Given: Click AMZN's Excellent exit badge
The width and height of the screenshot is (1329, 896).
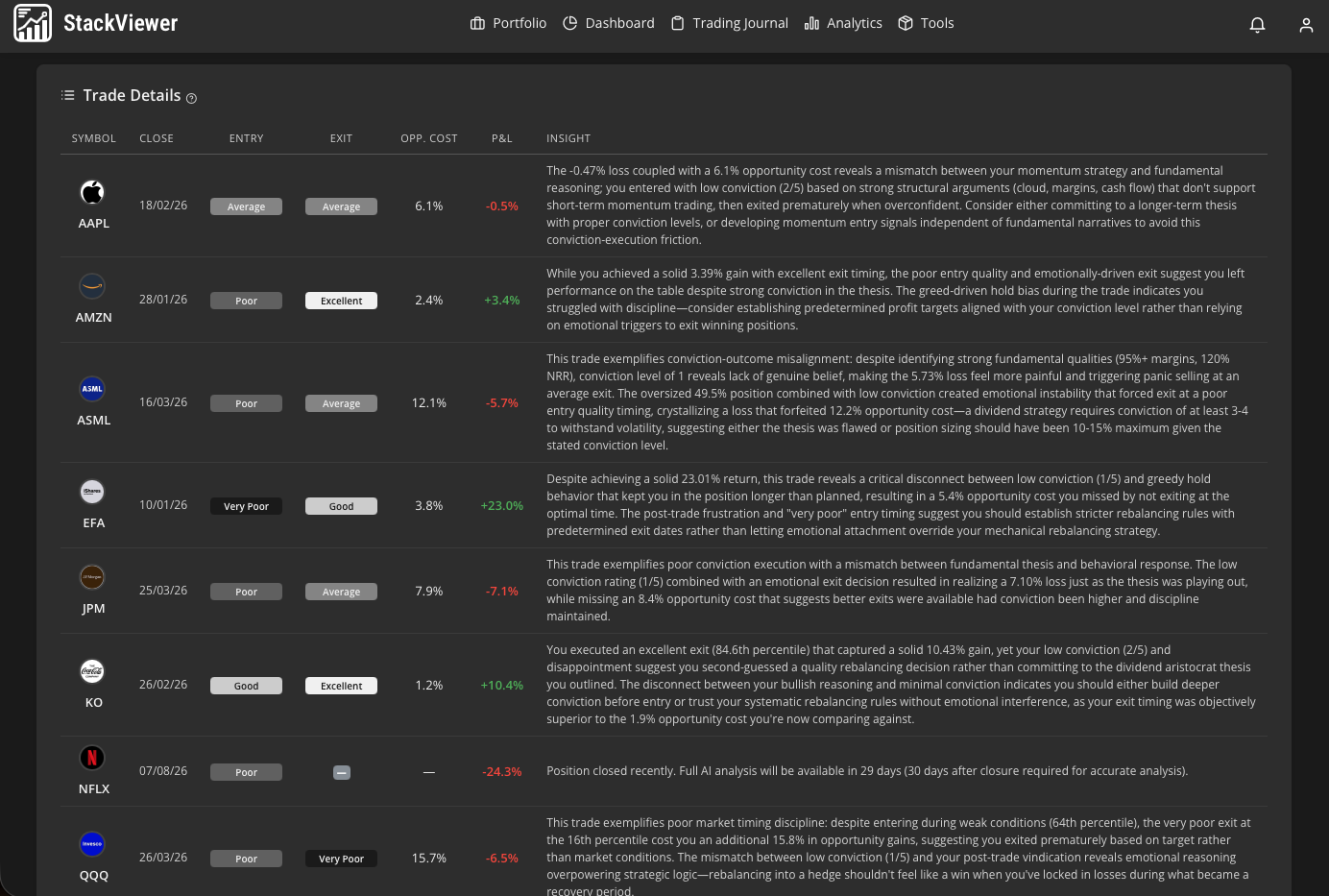Looking at the screenshot, I should coord(341,301).
